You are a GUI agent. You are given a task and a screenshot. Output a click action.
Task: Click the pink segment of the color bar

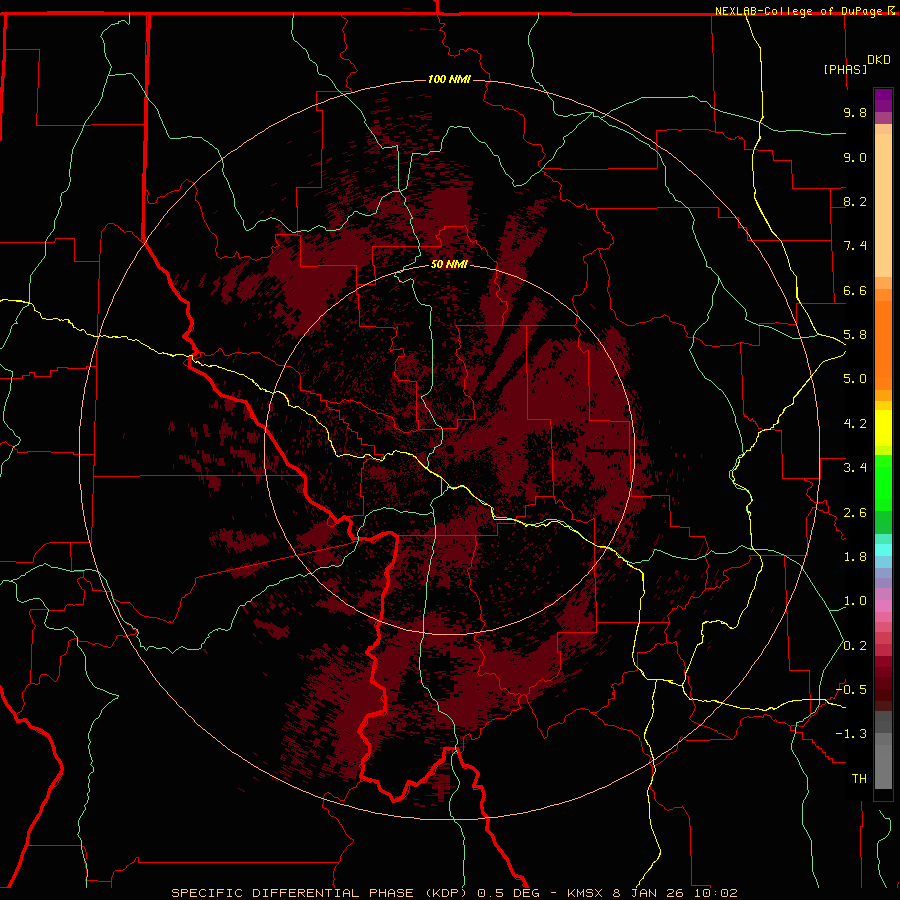[x=883, y=606]
